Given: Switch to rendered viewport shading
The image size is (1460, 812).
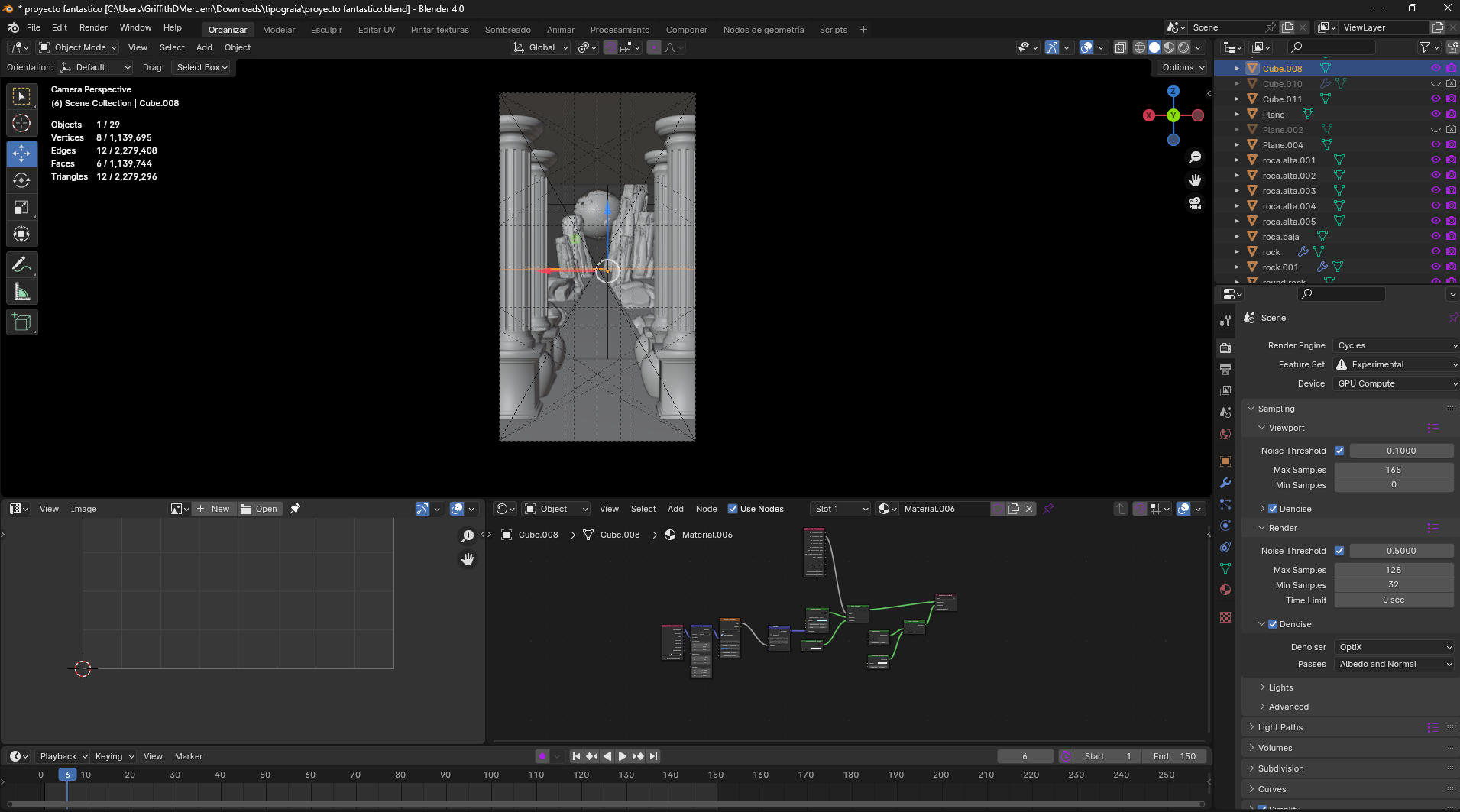Looking at the screenshot, I should (1183, 47).
